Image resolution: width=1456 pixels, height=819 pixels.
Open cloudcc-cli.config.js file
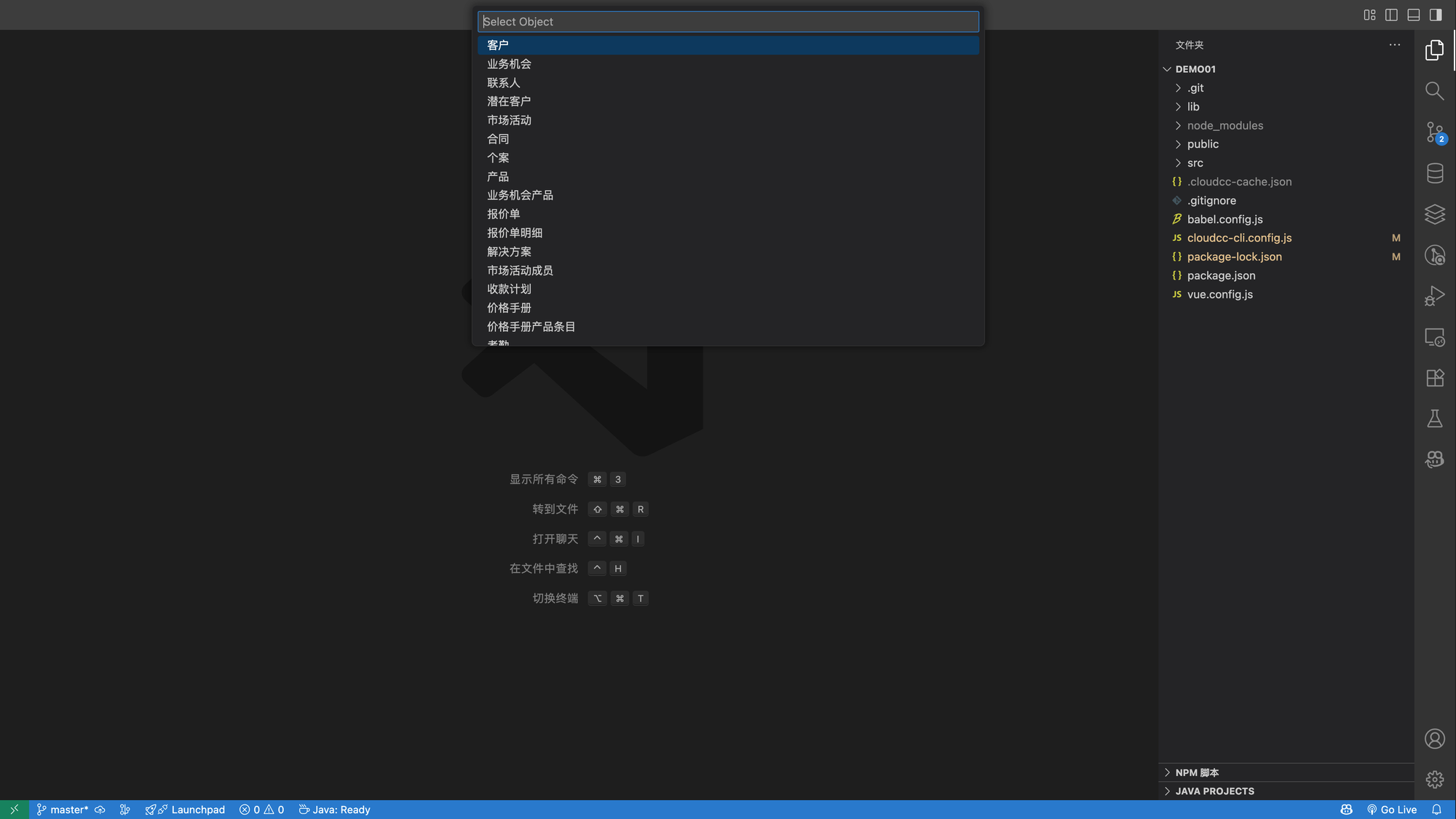(x=1239, y=238)
